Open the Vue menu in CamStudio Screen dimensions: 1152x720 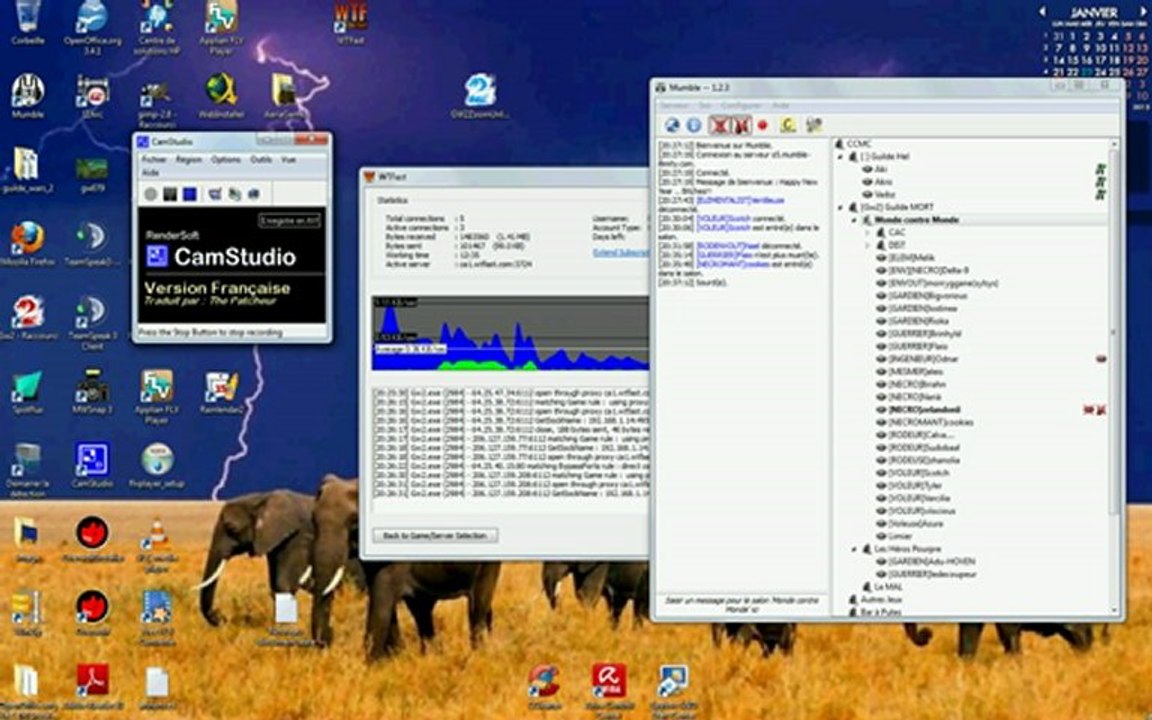pos(288,159)
